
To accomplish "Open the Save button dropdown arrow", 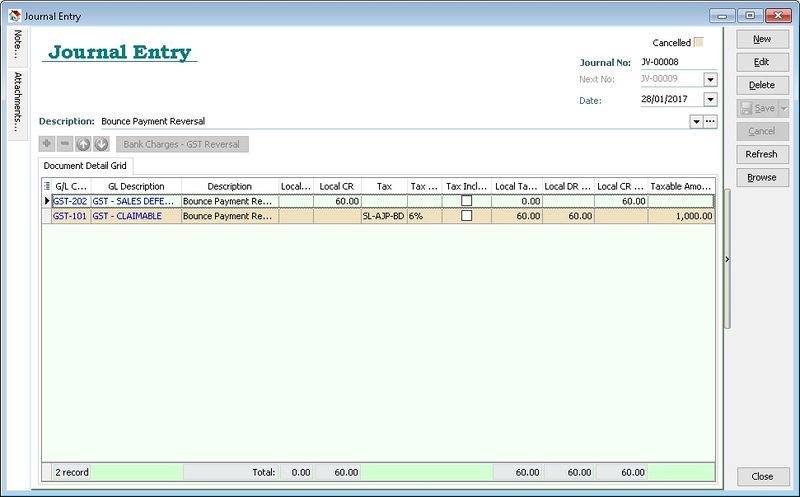I will (784, 108).
